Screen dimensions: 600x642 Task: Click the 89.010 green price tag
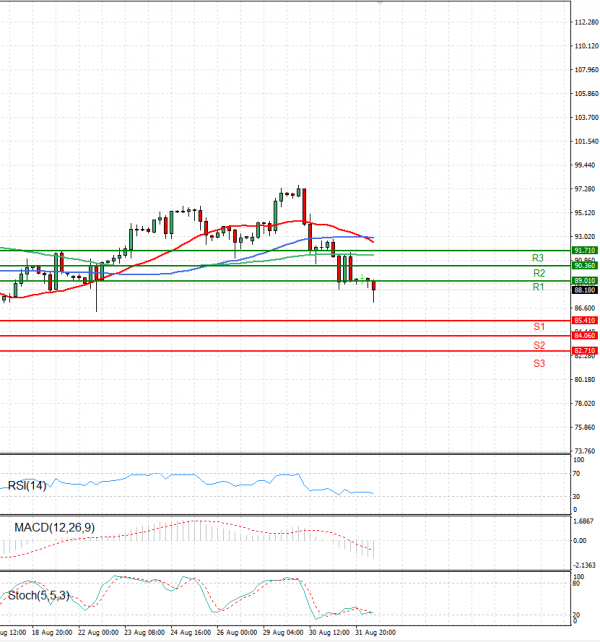pos(585,281)
